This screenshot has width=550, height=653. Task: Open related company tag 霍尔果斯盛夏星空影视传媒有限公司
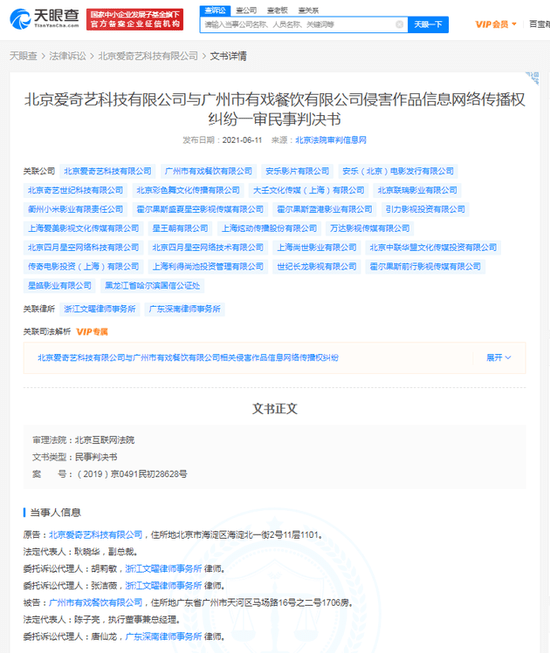click(200, 209)
